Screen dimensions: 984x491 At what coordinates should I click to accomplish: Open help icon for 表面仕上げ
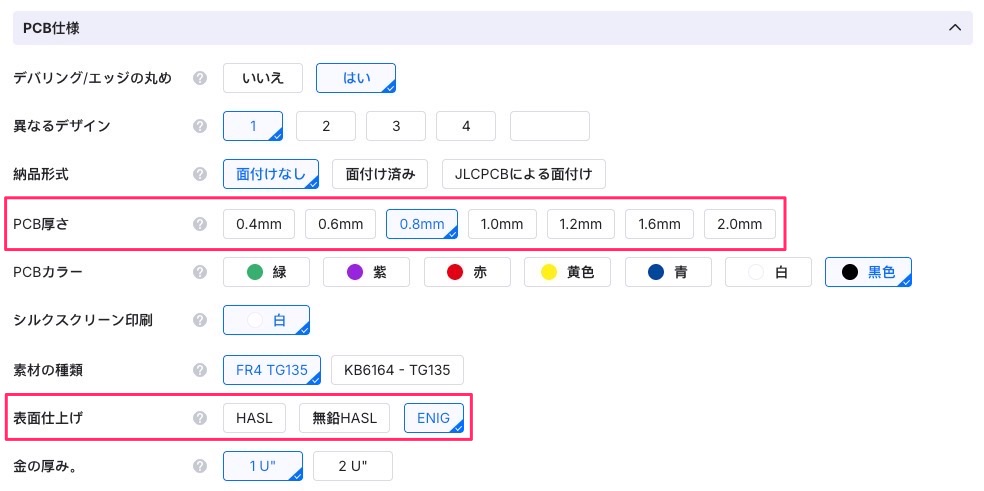click(200, 418)
